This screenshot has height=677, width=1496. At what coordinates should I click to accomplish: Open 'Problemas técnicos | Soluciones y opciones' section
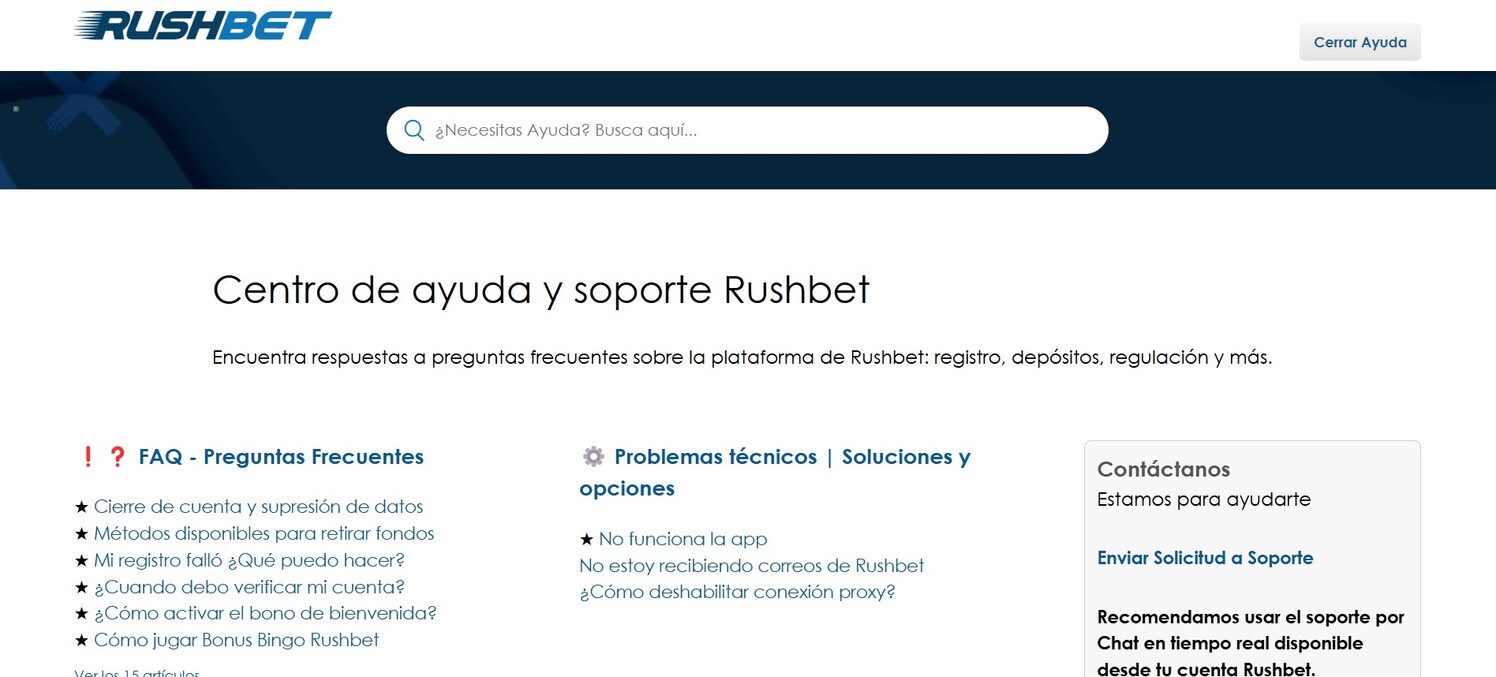point(775,472)
